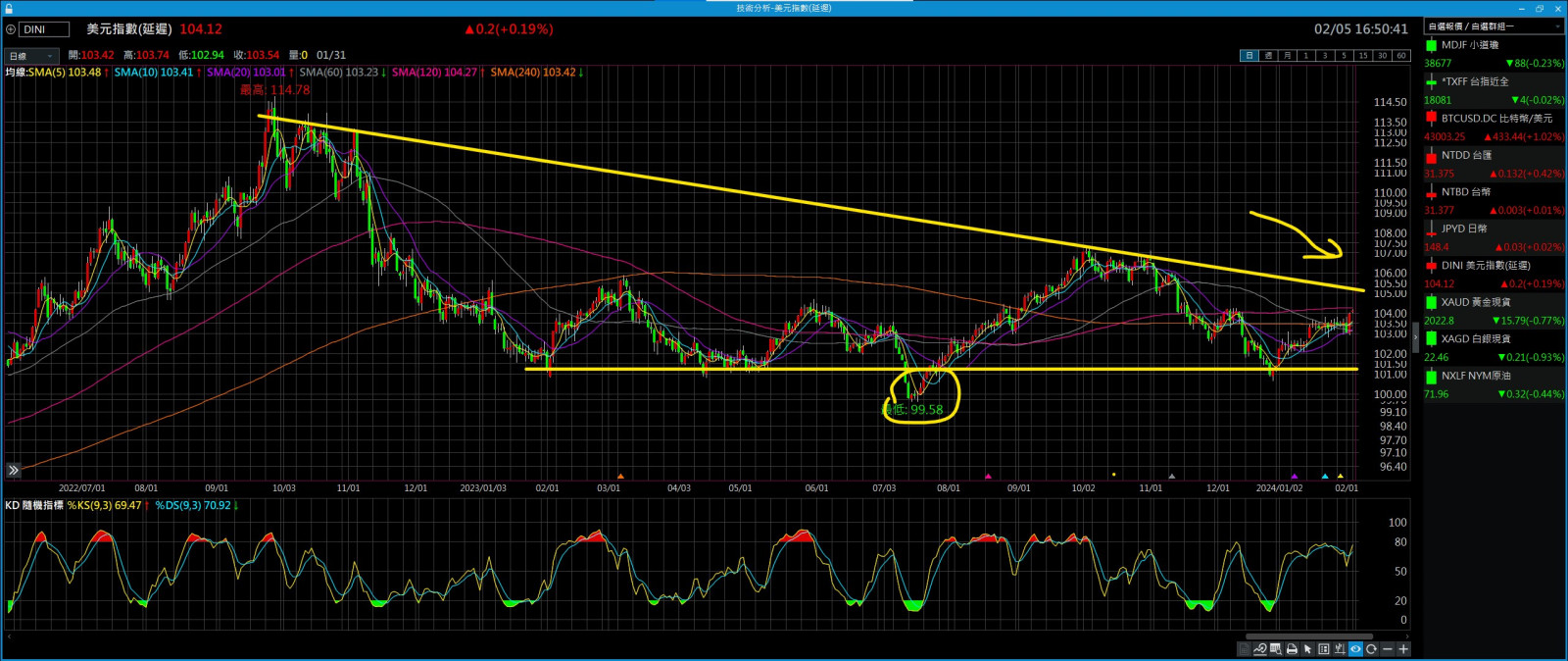The image size is (1568, 661).
Task: Click the printer icon in bottom toolbar
Action: (1292, 649)
